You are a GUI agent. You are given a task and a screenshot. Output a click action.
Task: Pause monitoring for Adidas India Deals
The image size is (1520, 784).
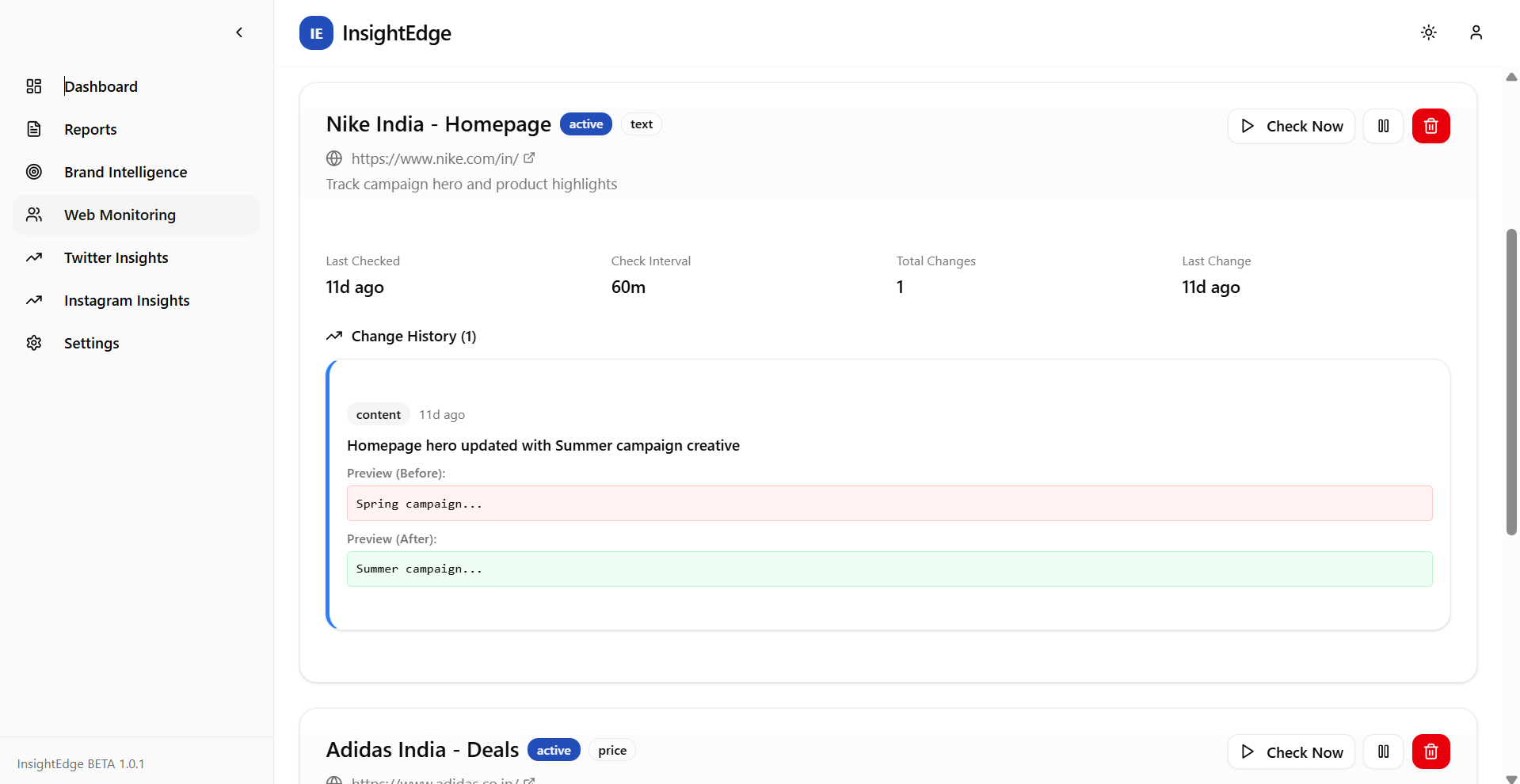click(1382, 752)
